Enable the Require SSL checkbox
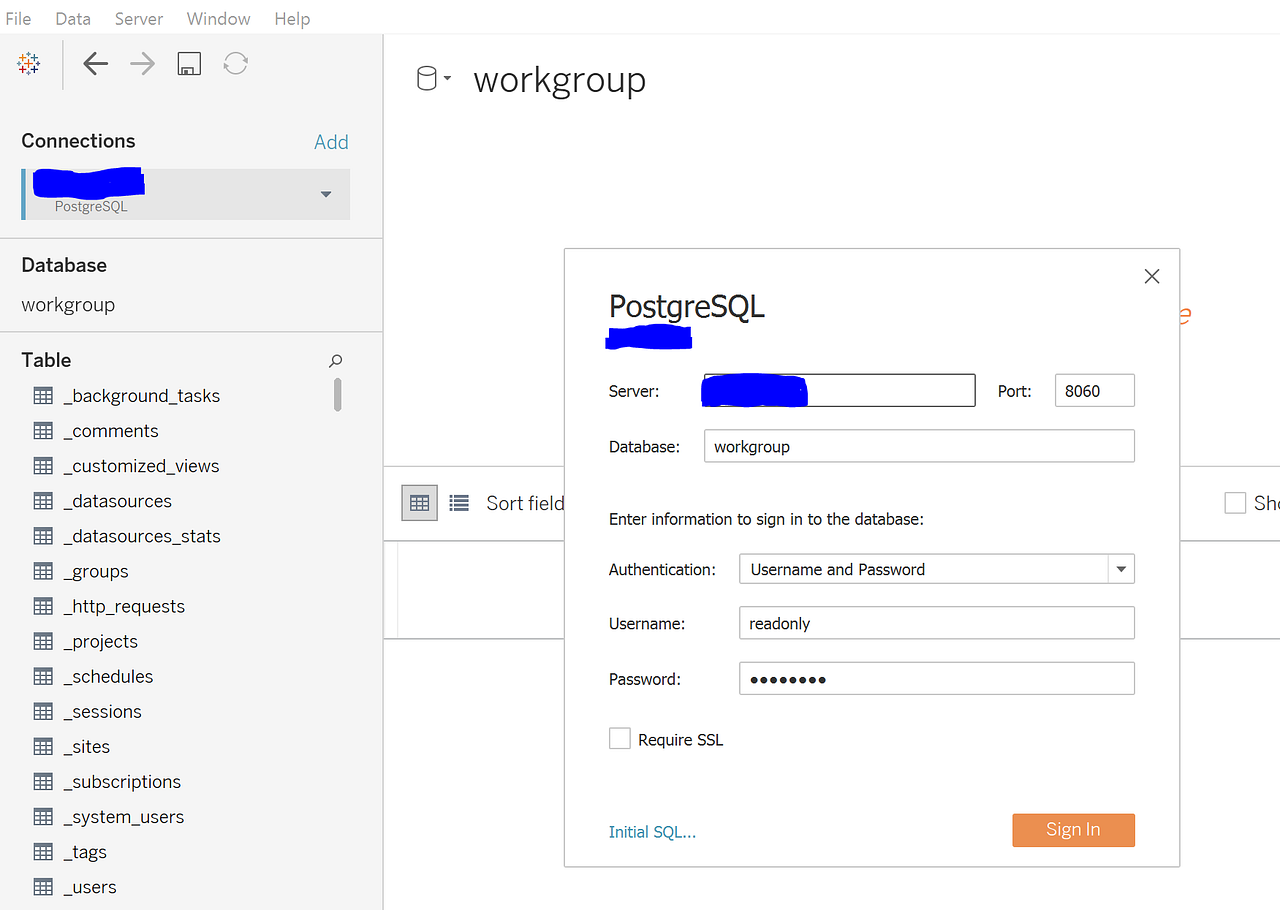Viewport: 1280px width, 910px height. (620, 738)
